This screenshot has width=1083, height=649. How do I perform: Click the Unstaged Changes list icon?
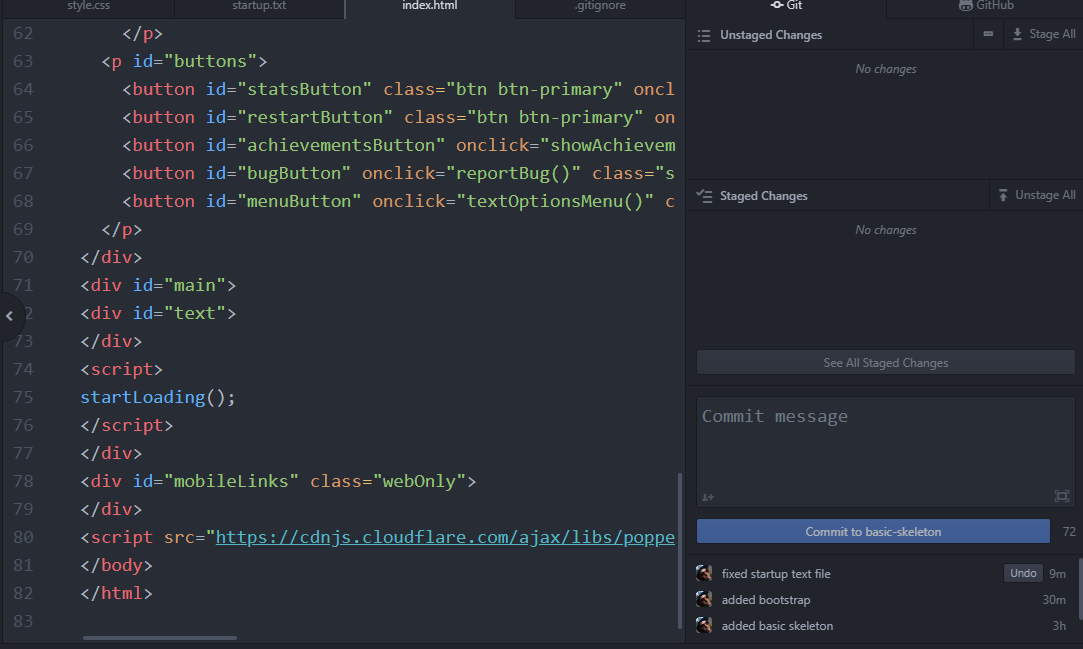(x=704, y=35)
